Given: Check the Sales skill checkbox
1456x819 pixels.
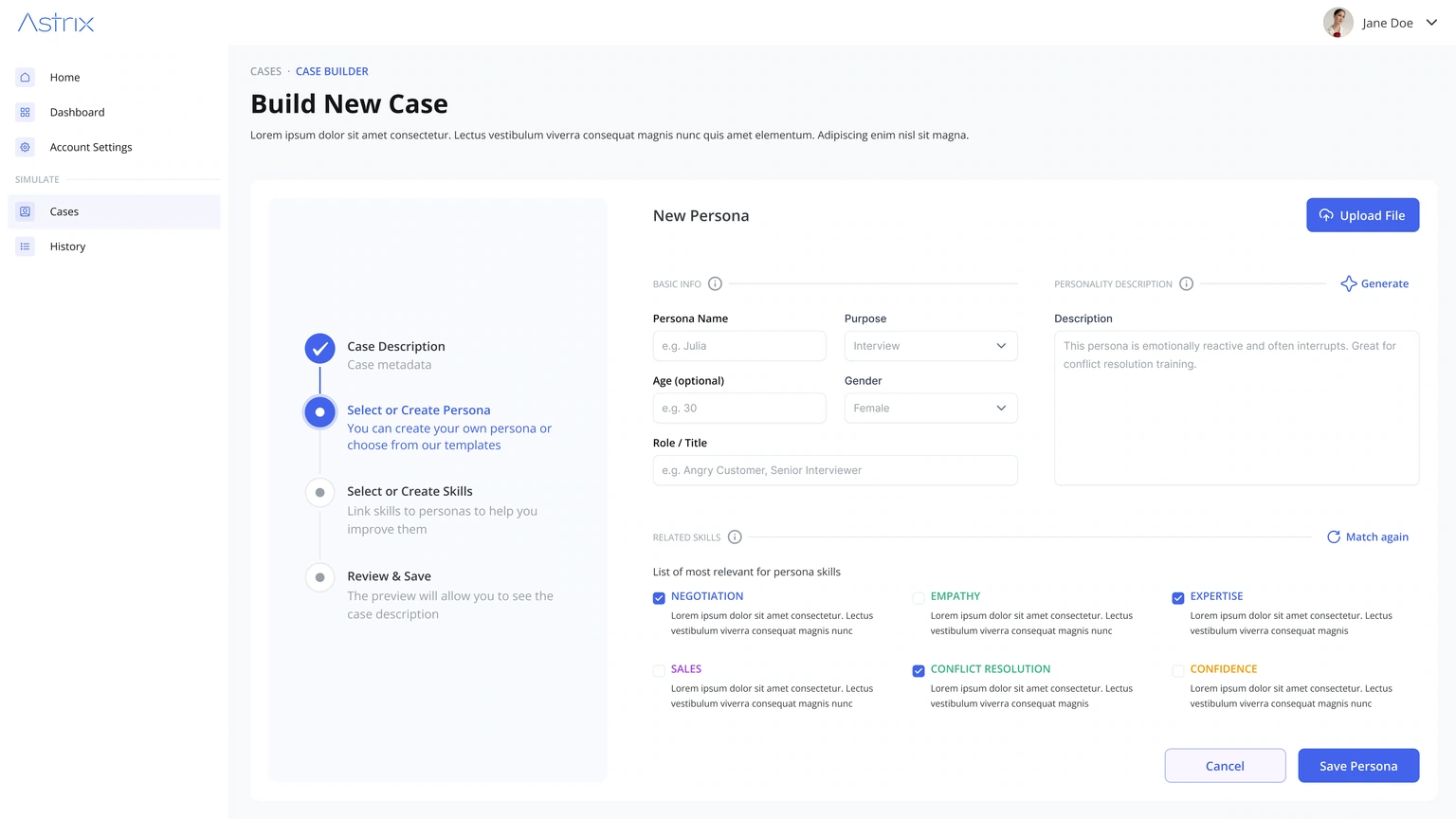Looking at the screenshot, I should [659, 671].
